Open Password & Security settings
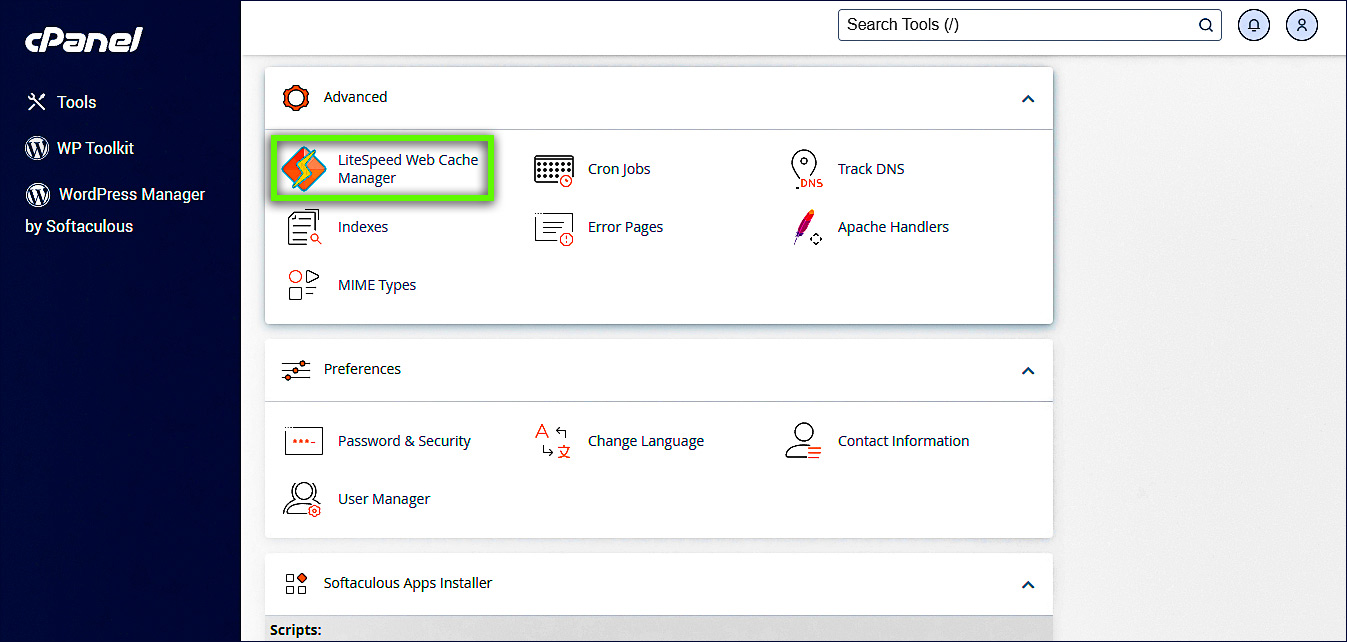This screenshot has width=1347, height=642. 404,441
